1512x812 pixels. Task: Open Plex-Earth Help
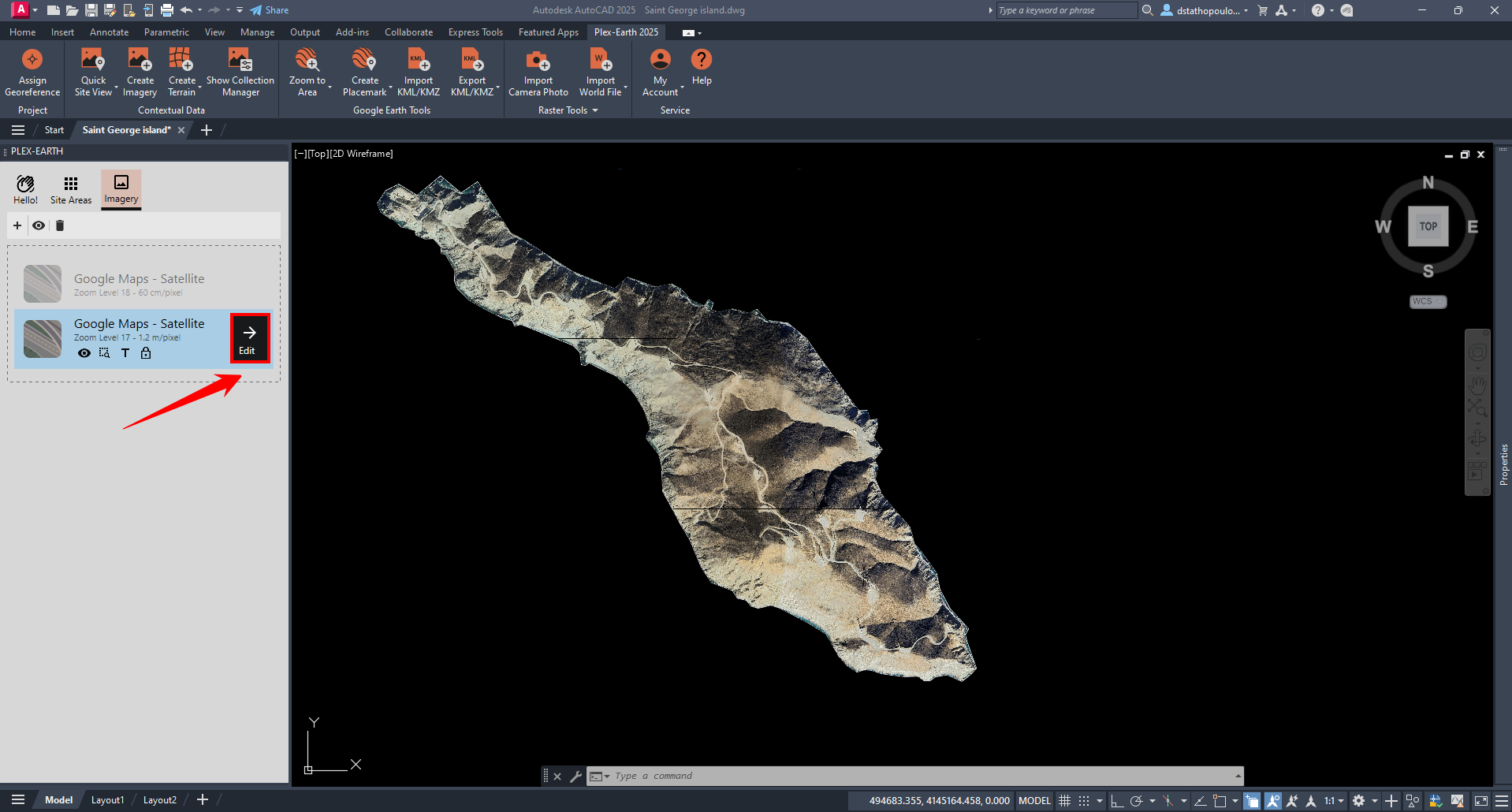click(x=702, y=67)
